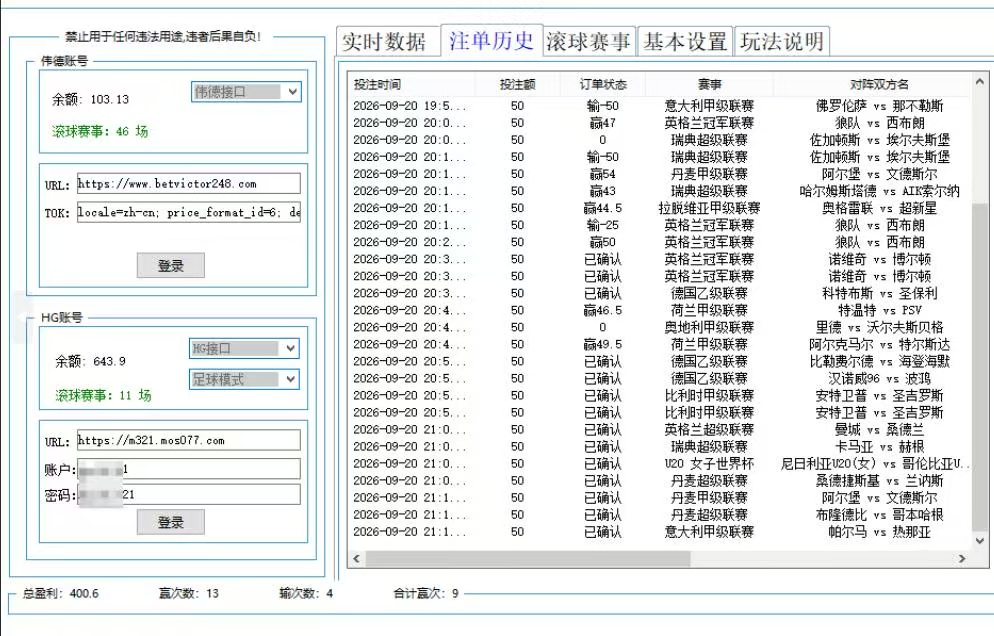Click the 赢54 status cell
Image resolution: width=994 pixels, height=636 pixels.
click(602, 174)
